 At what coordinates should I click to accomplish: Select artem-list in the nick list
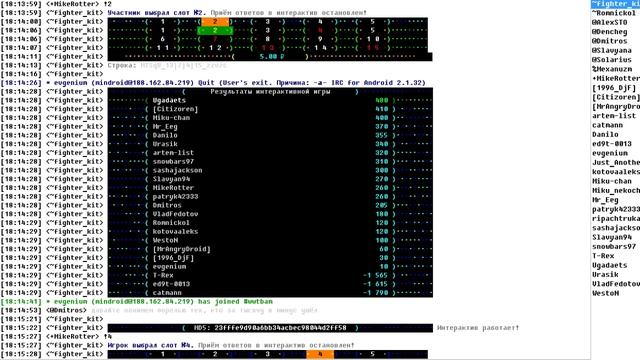(x=614, y=116)
